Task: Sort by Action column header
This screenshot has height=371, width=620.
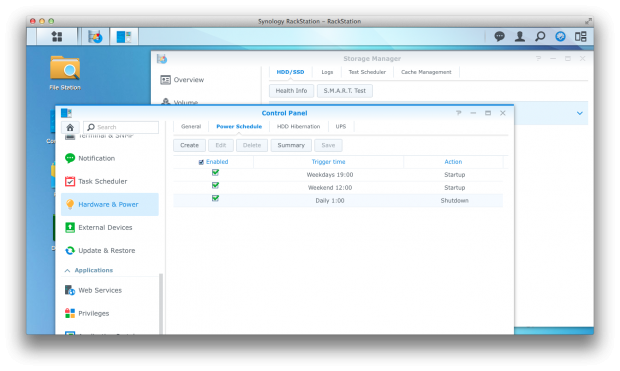Action: (x=453, y=162)
